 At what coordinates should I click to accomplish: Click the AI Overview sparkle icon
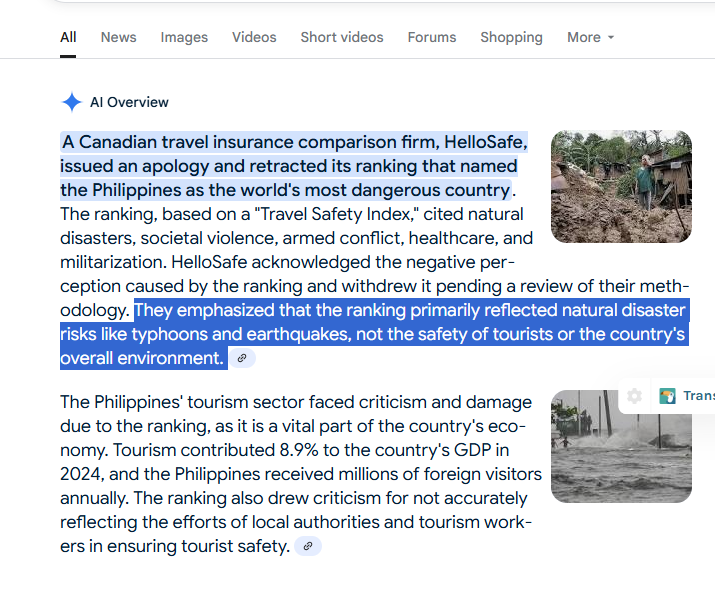coord(72,102)
